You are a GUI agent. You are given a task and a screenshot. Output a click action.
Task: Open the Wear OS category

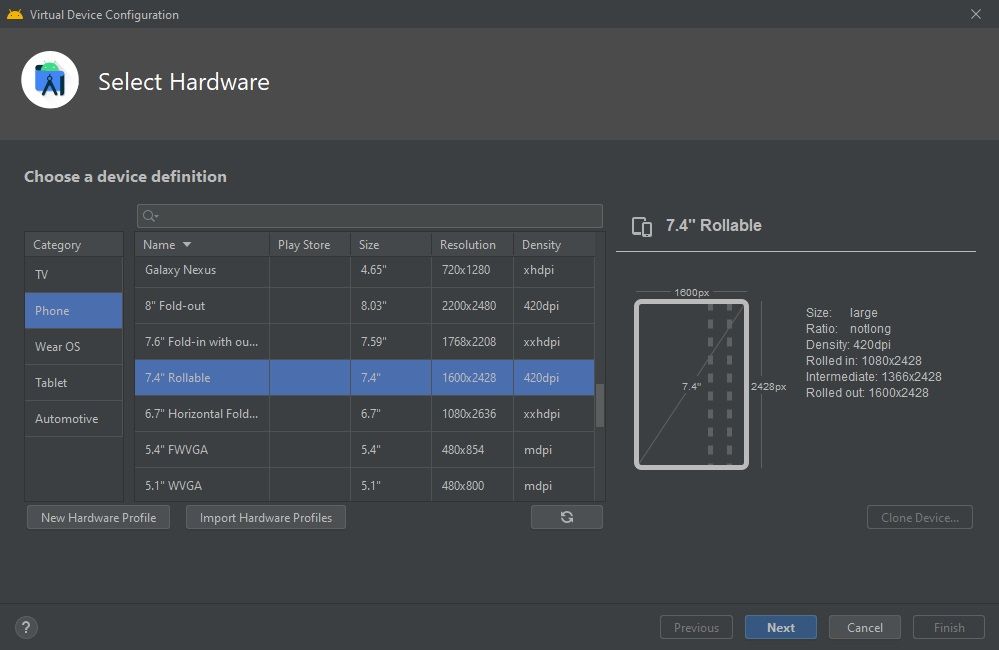73,346
